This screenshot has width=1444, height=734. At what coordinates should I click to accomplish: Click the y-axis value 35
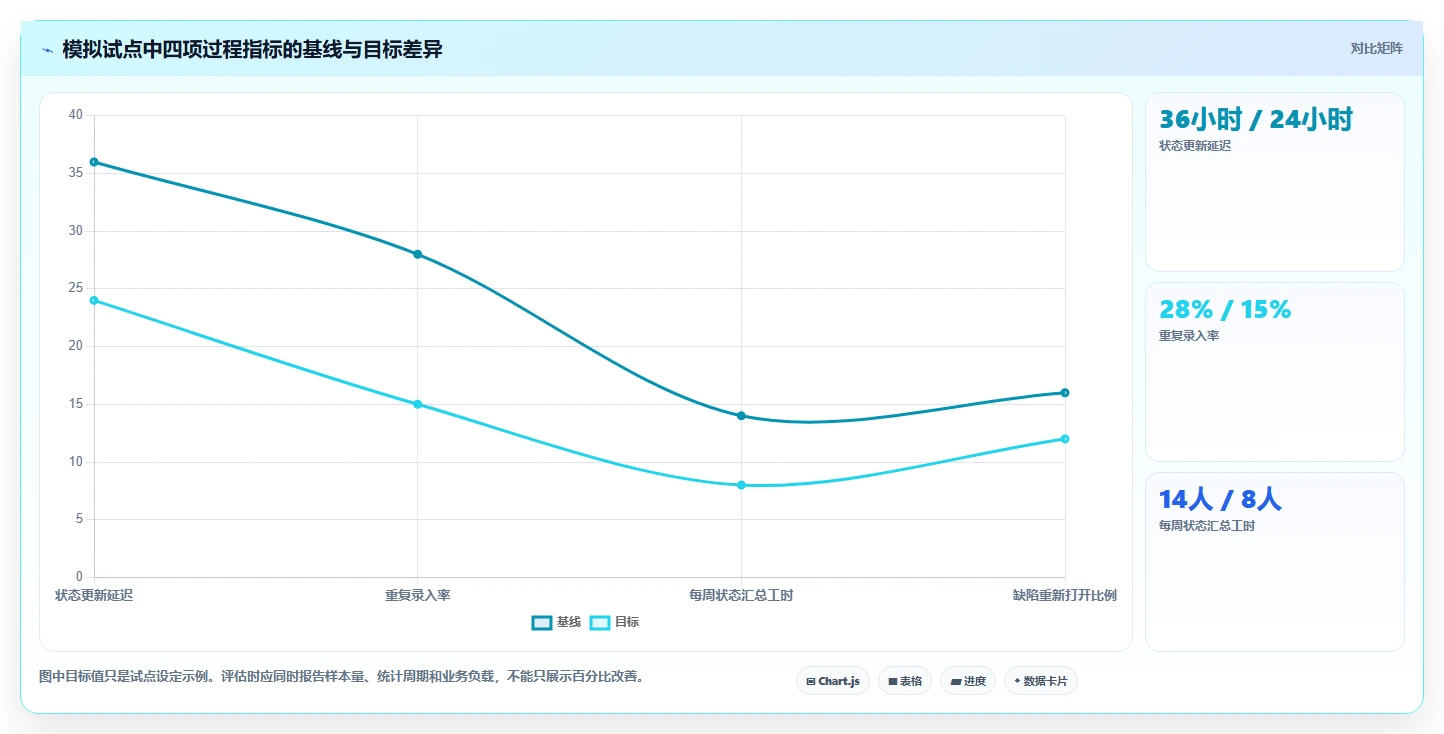[x=76, y=173]
